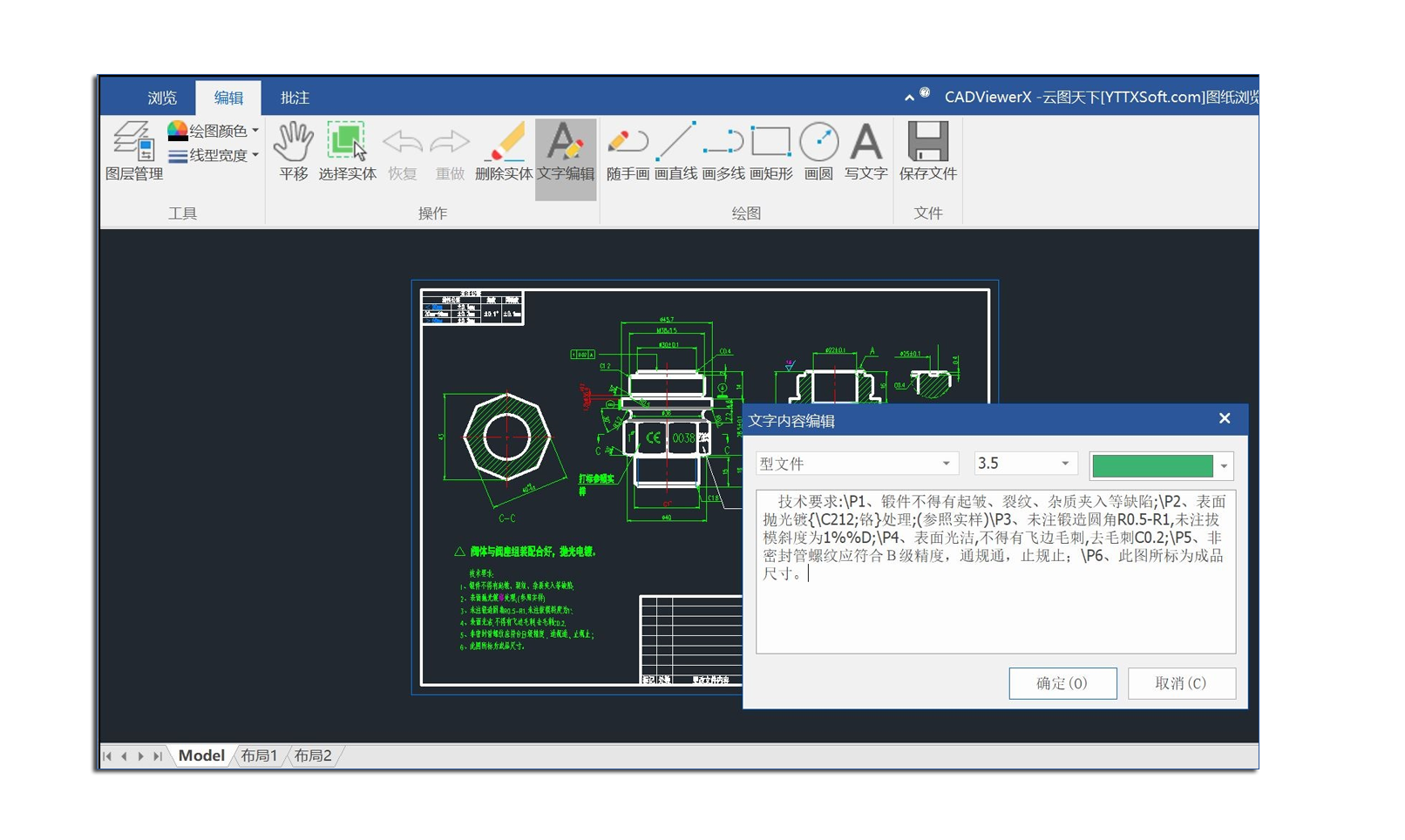Image resolution: width=1405 pixels, height=840 pixels.
Task: Pick the 随手画 freehand drawing tool
Action: click(629, 155)
